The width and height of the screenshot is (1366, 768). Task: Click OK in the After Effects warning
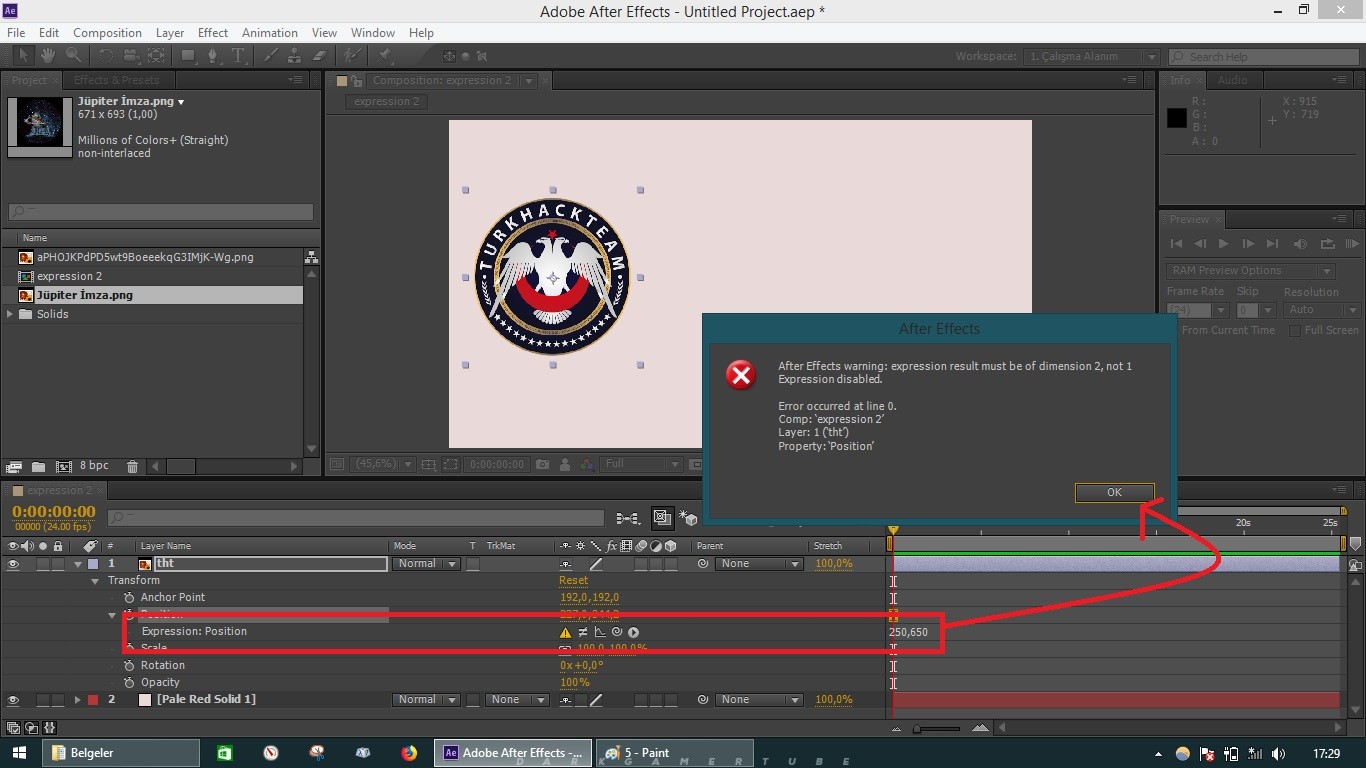[1114, 492]
